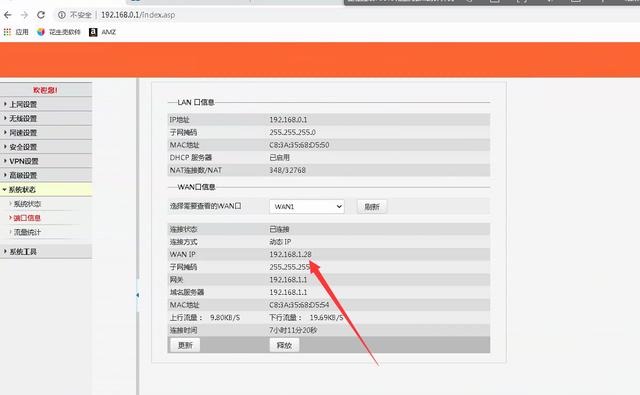Open the AMZ bookmark

(102, 32)
